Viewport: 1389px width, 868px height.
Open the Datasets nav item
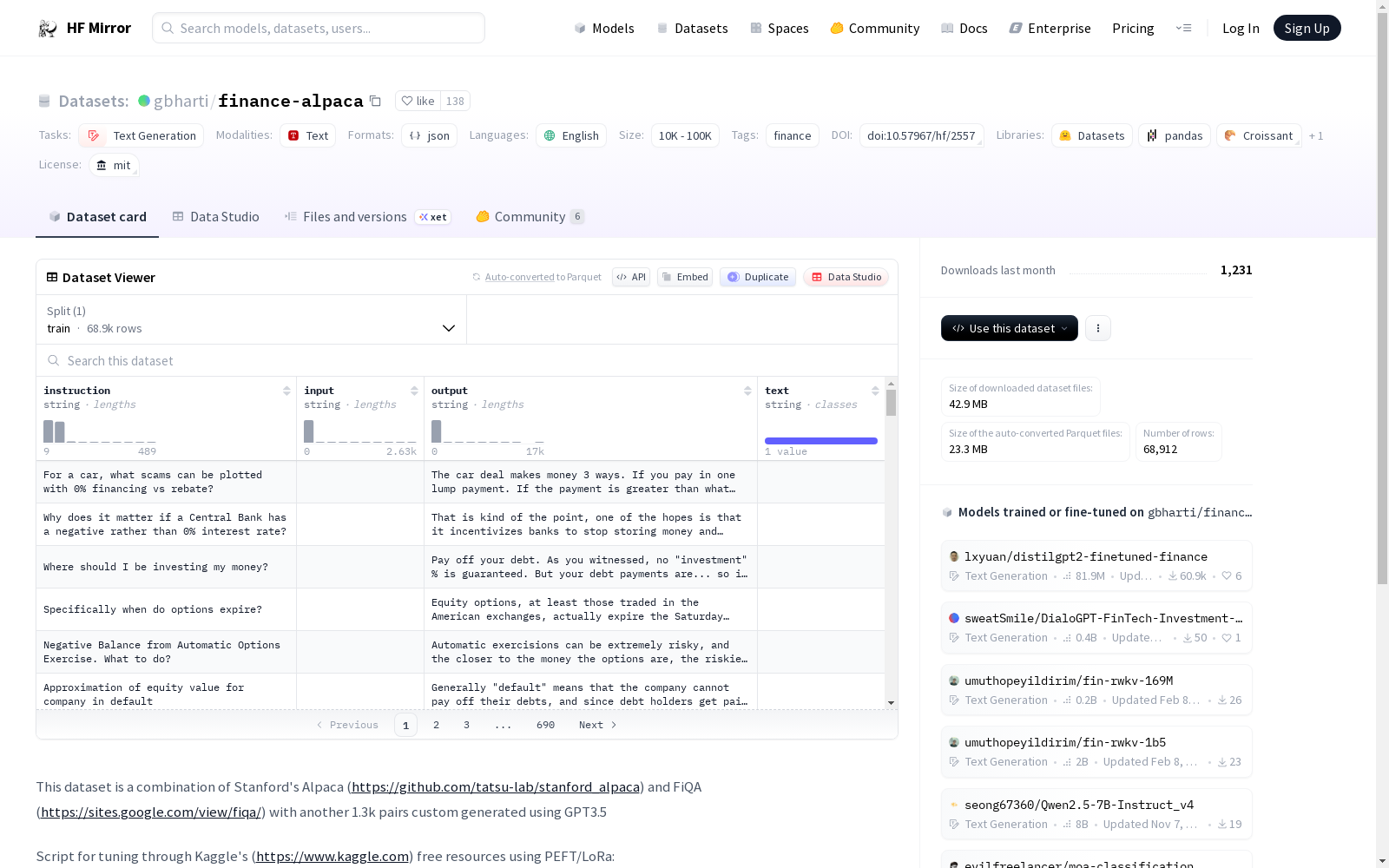click(x=692, y=28)
